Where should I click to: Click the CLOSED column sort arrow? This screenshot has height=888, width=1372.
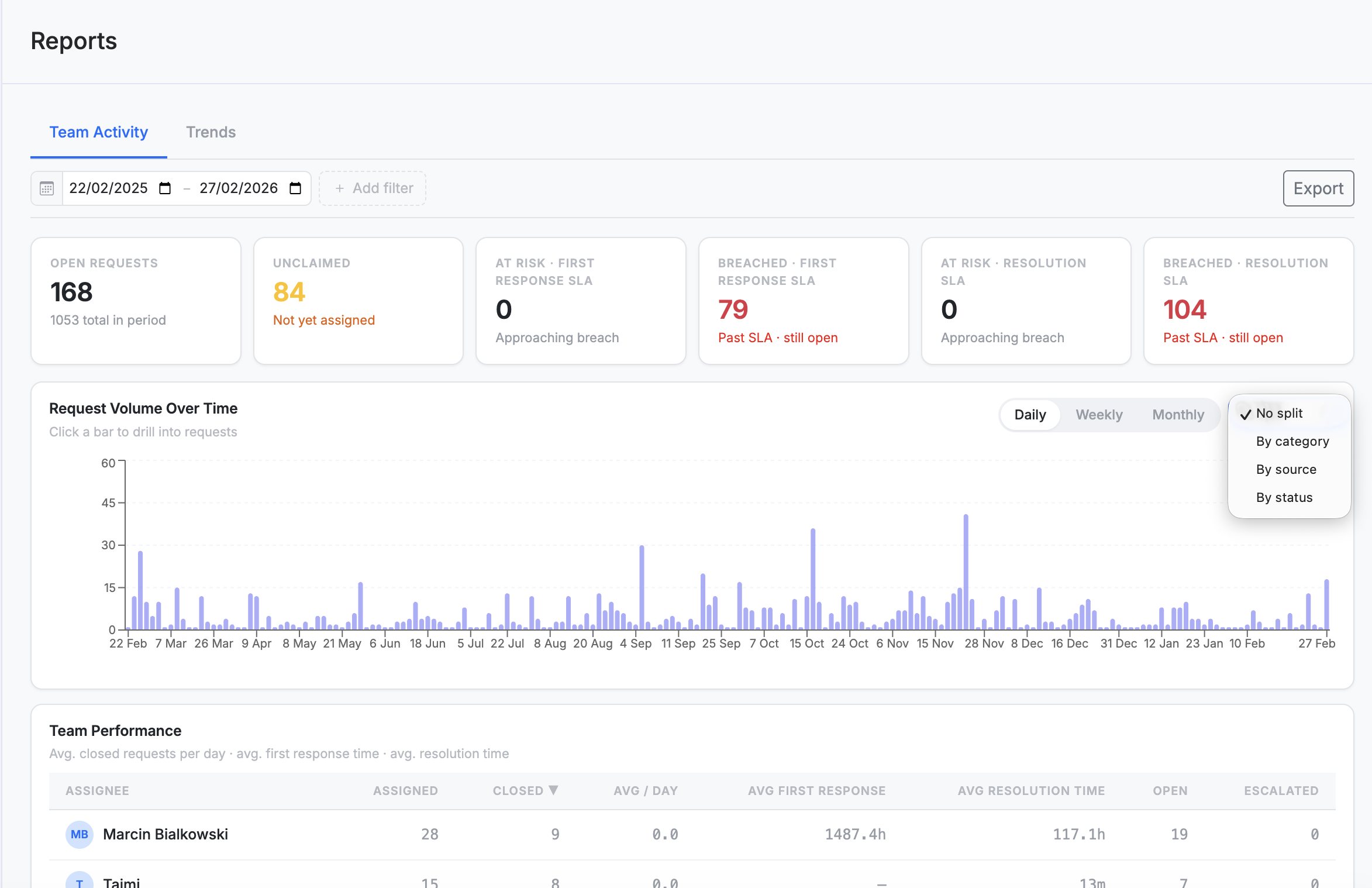pos(553,790)
